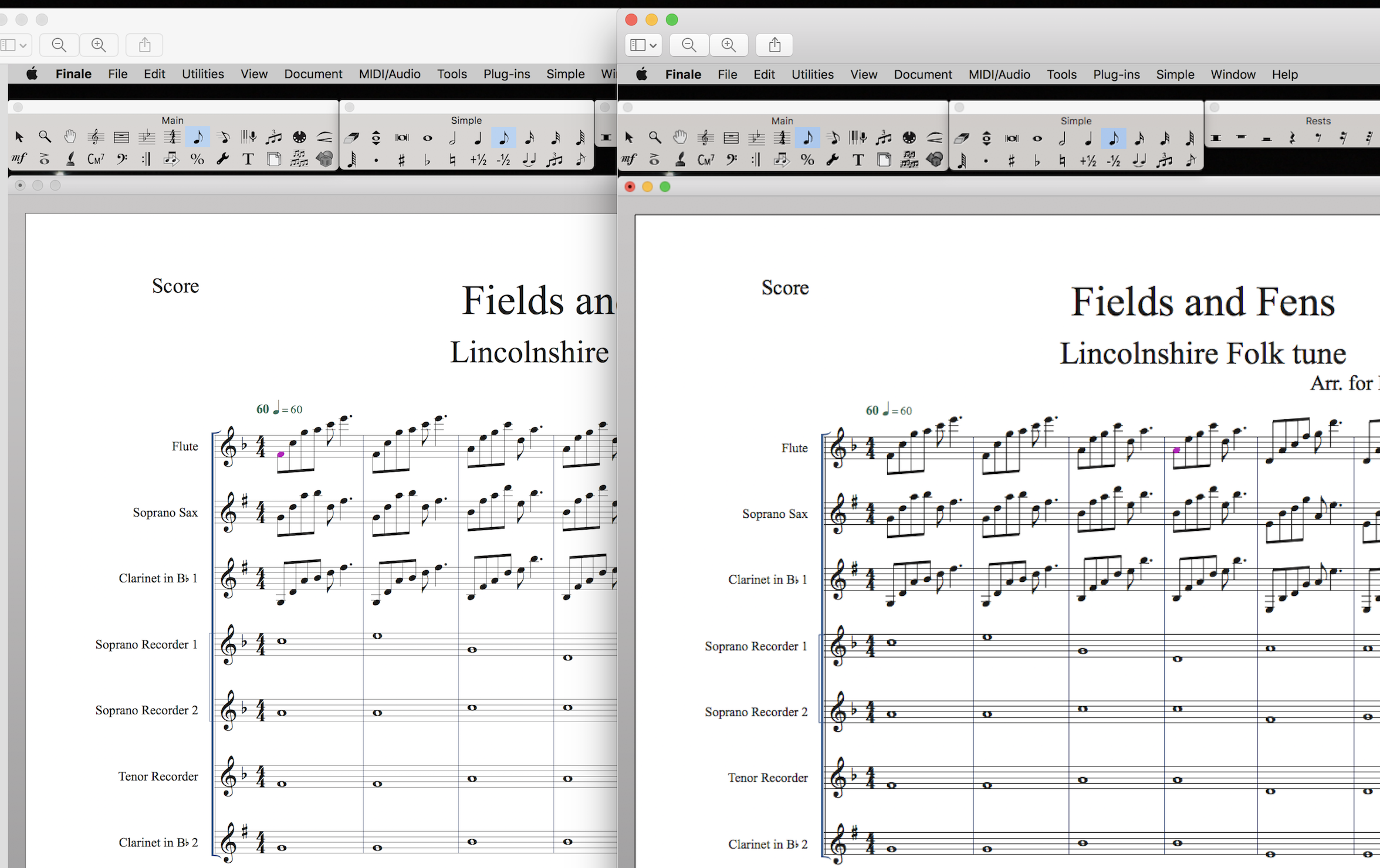Select the Repeat tool in the active window's Main palette

[x=756, y=160]
